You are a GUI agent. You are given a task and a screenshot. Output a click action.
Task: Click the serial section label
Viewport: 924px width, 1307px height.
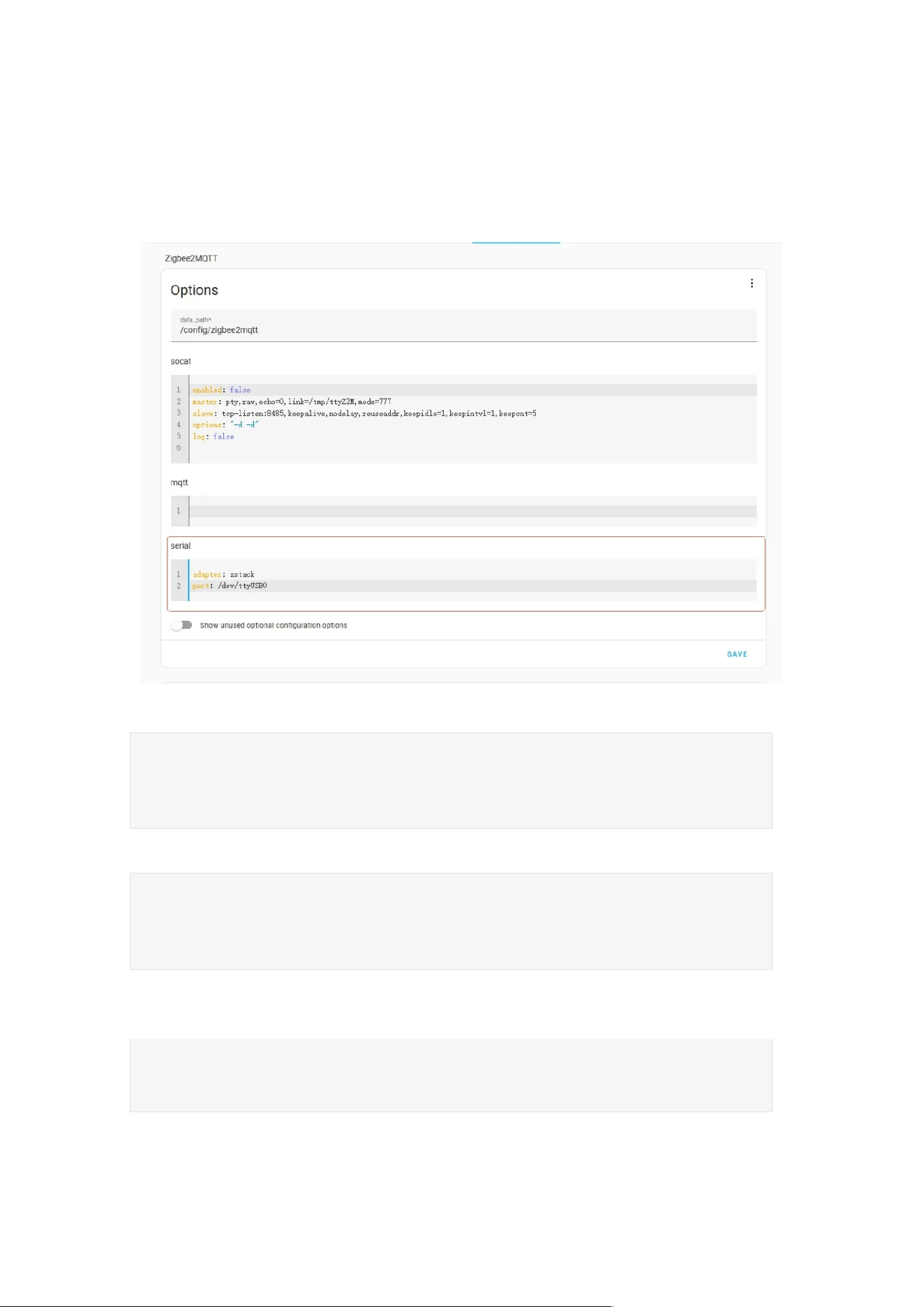point(180,546)
